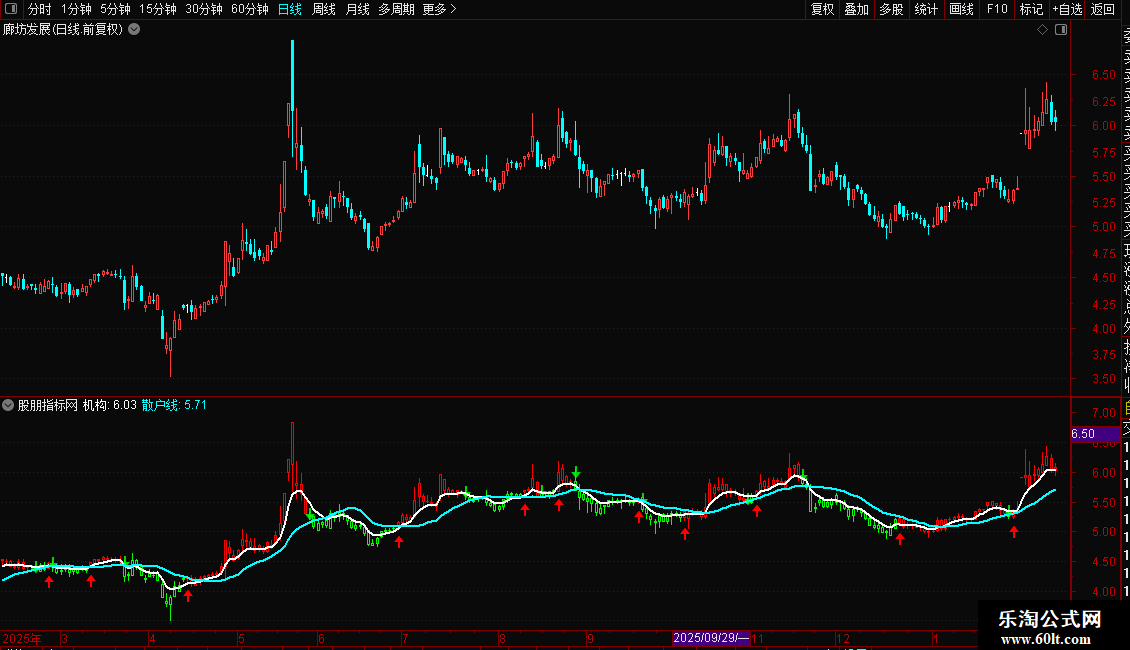Select the 1分钟 period
Image resolution: width=1130 pixels, height=650 pixels.
(76, 9)
